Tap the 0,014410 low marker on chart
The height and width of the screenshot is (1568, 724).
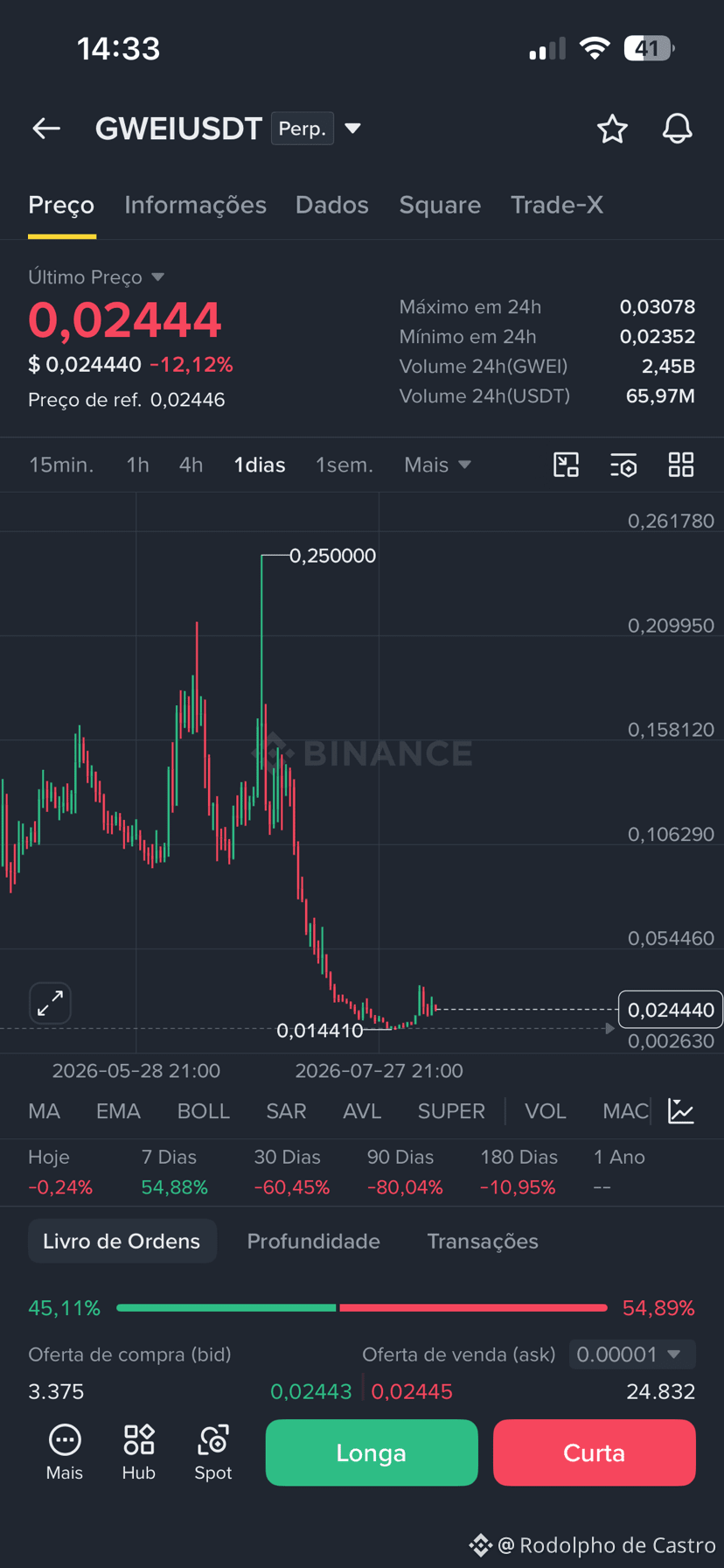tap(320, 1031)
